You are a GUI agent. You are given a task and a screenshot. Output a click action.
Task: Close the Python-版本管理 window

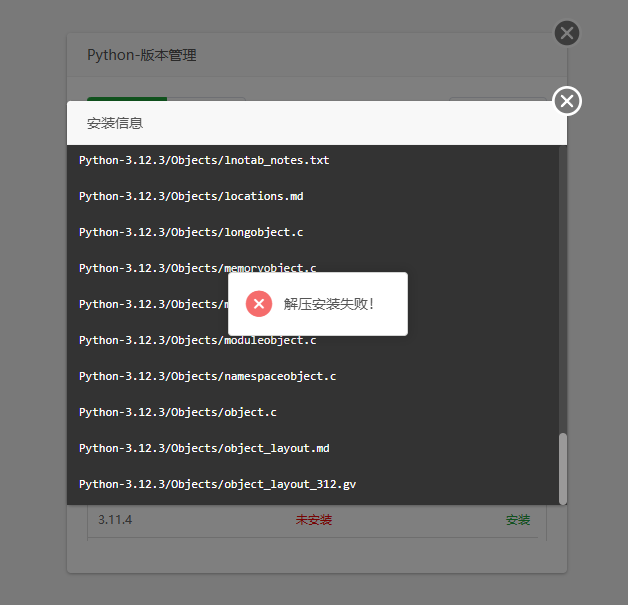[x=567, y=33]
